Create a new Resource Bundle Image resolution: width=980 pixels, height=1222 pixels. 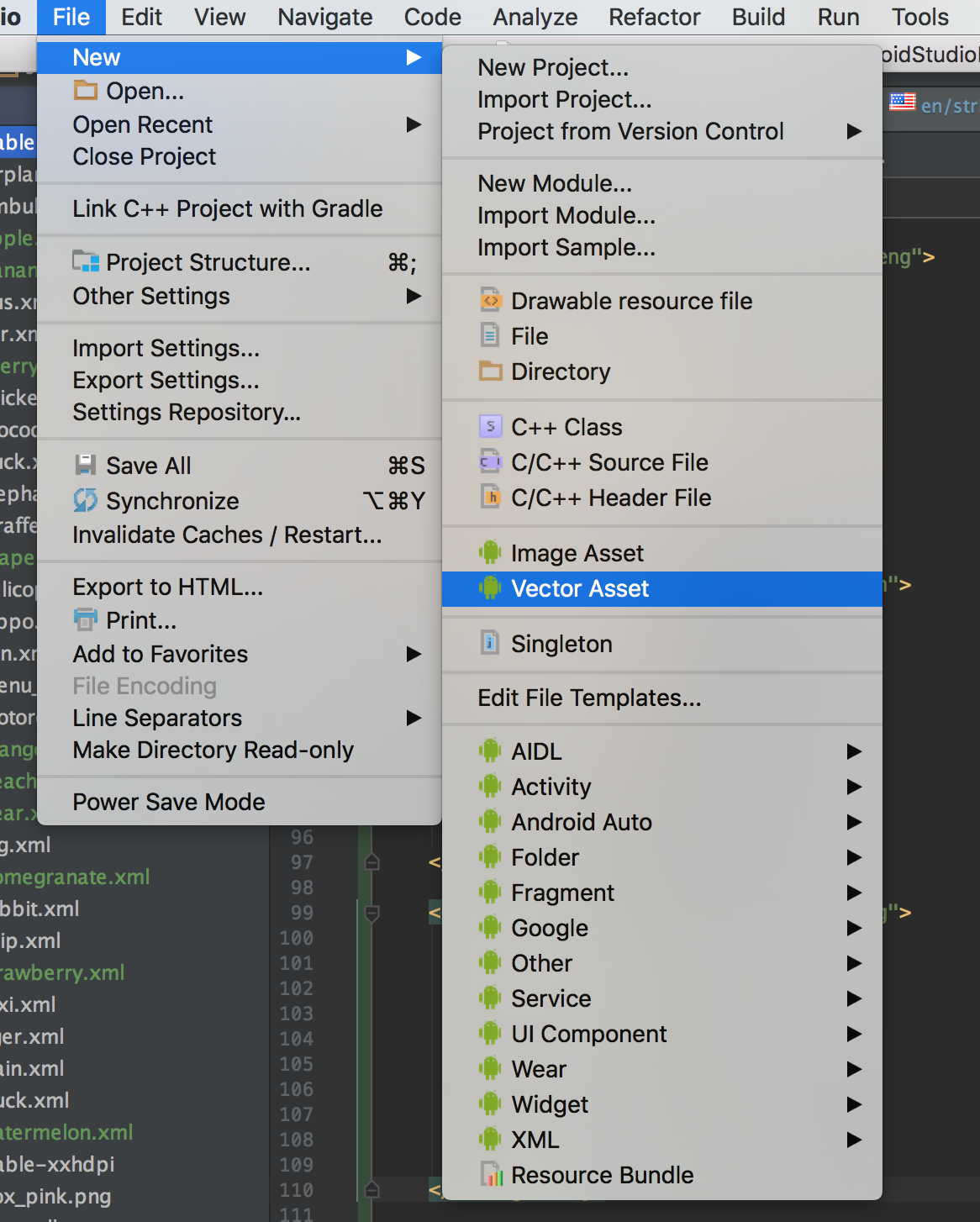602,1174
